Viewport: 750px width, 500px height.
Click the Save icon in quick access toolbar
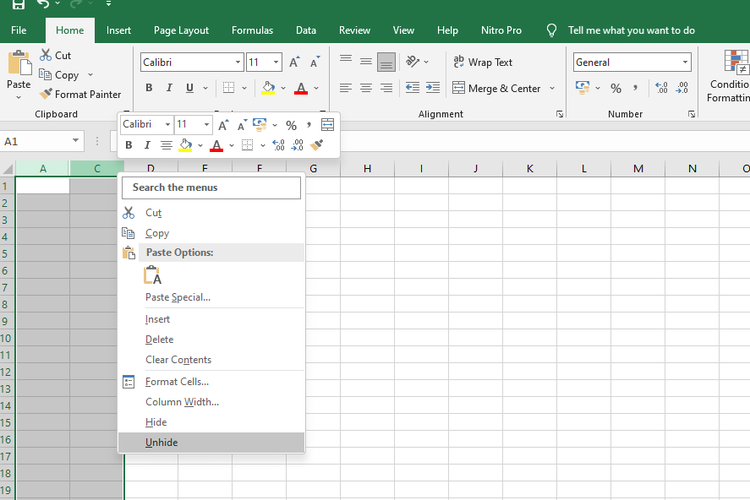[x=19, y=4]
